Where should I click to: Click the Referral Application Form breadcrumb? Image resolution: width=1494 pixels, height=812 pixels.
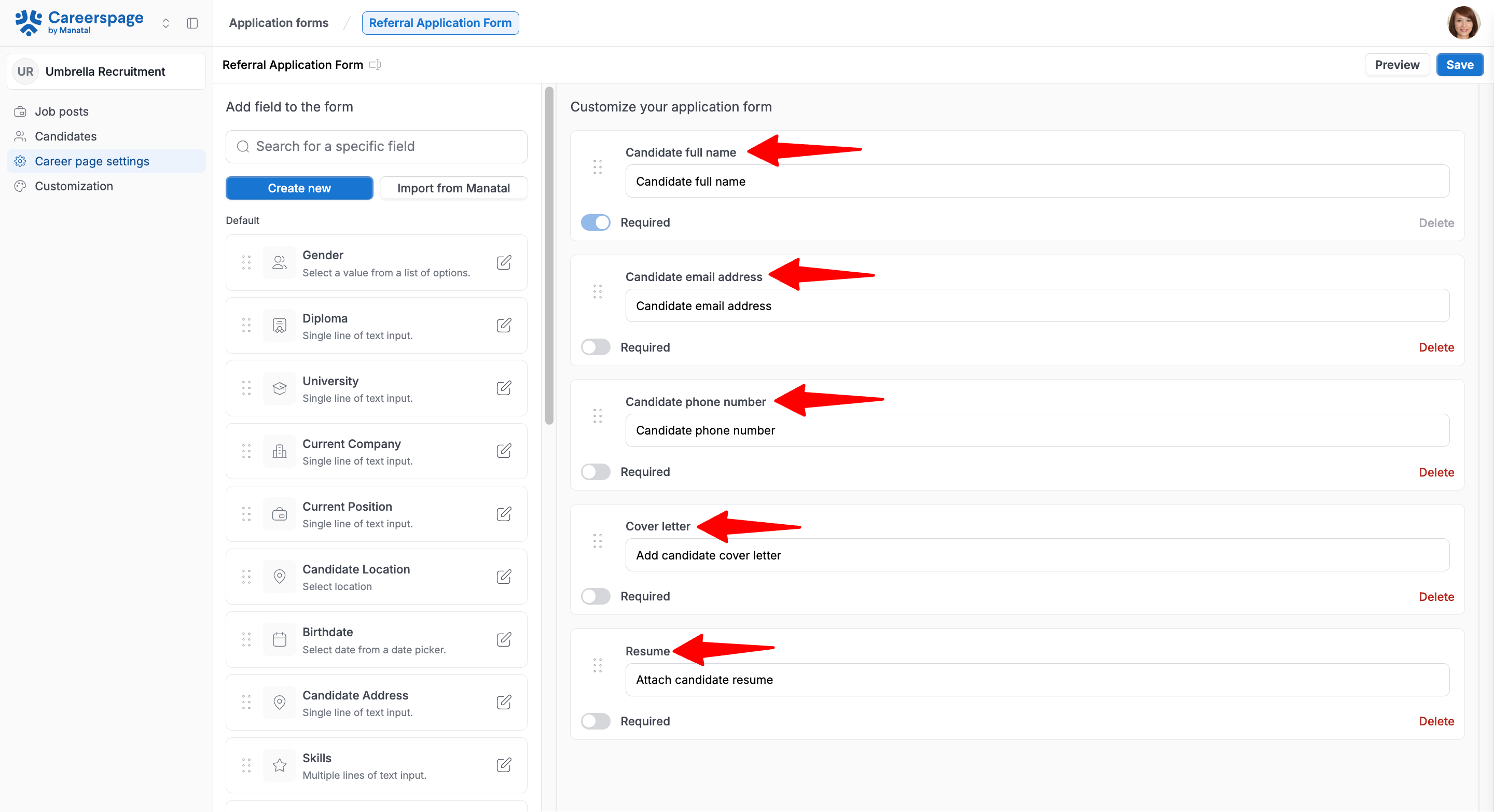(440, 23)
